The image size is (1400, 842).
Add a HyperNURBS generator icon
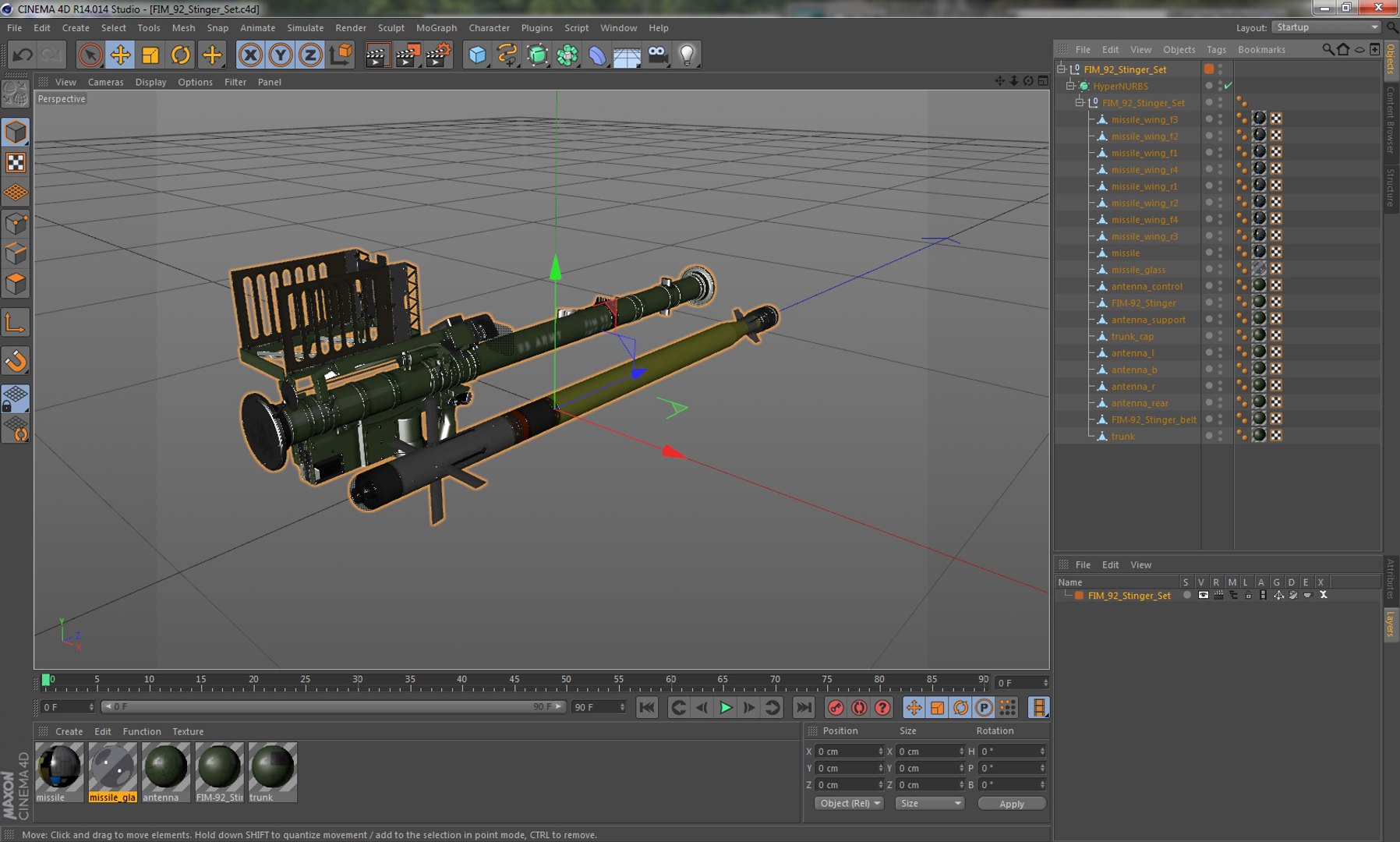pos(537,55)
